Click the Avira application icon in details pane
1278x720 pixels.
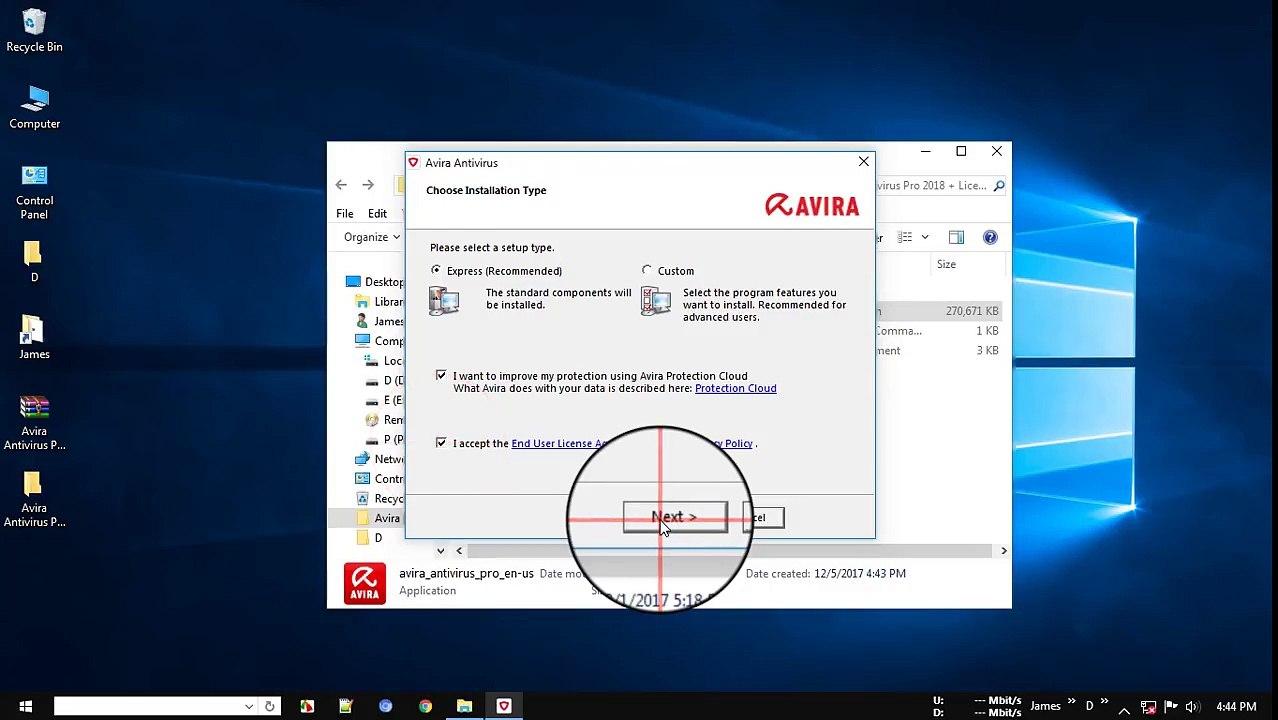(x=364, y=583)
